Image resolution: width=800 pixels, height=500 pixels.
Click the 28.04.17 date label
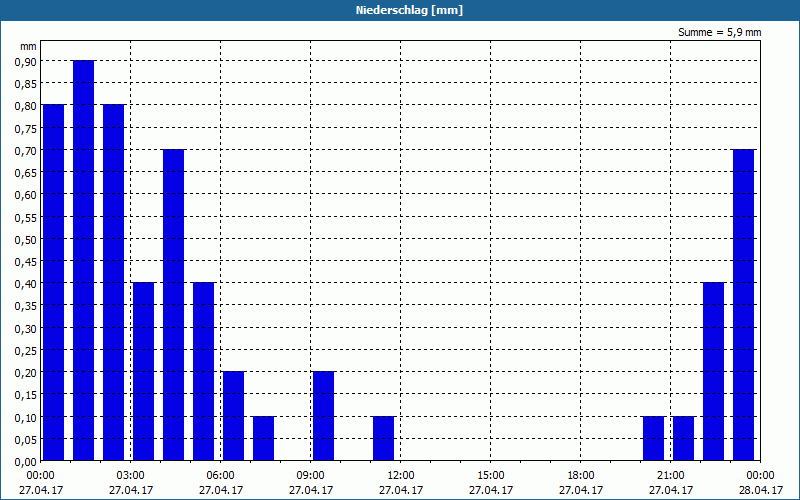(x=761, y=490)
